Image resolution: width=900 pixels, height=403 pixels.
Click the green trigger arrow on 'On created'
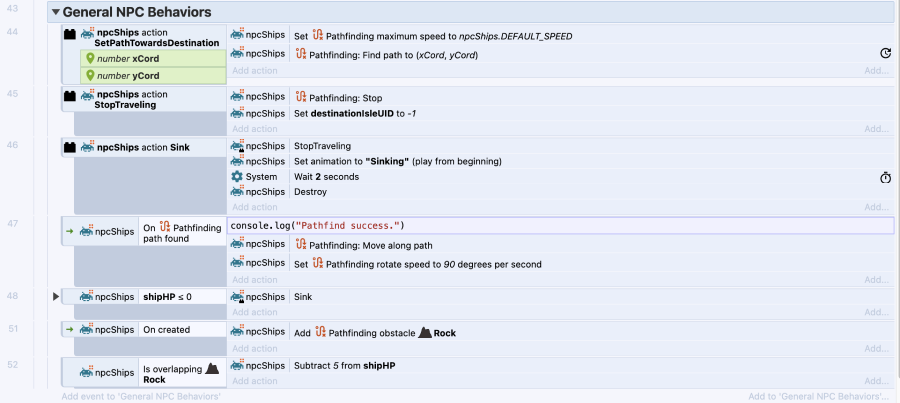pos(69,330)
